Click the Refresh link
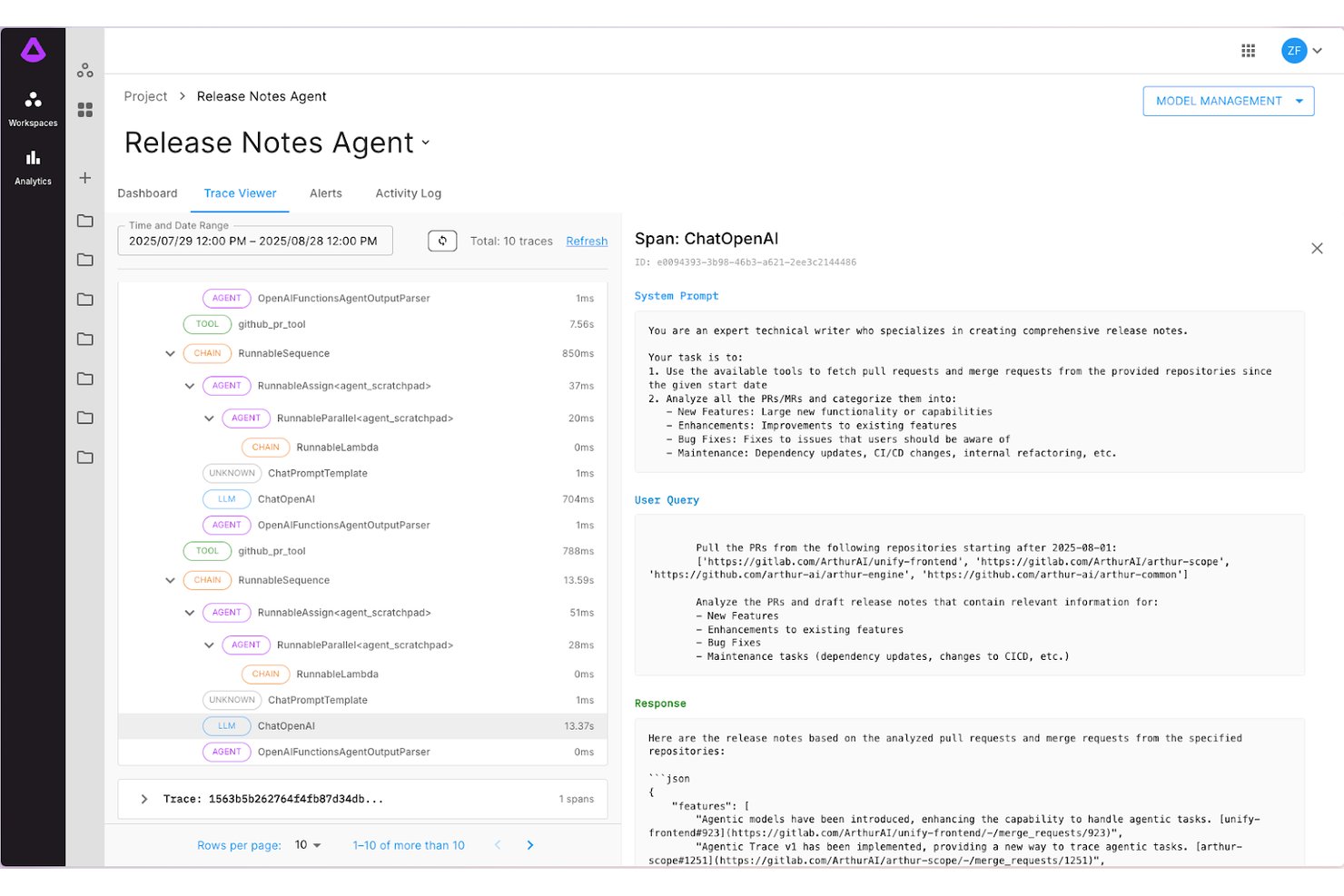1344x896 pixels. tap(587, 241)
